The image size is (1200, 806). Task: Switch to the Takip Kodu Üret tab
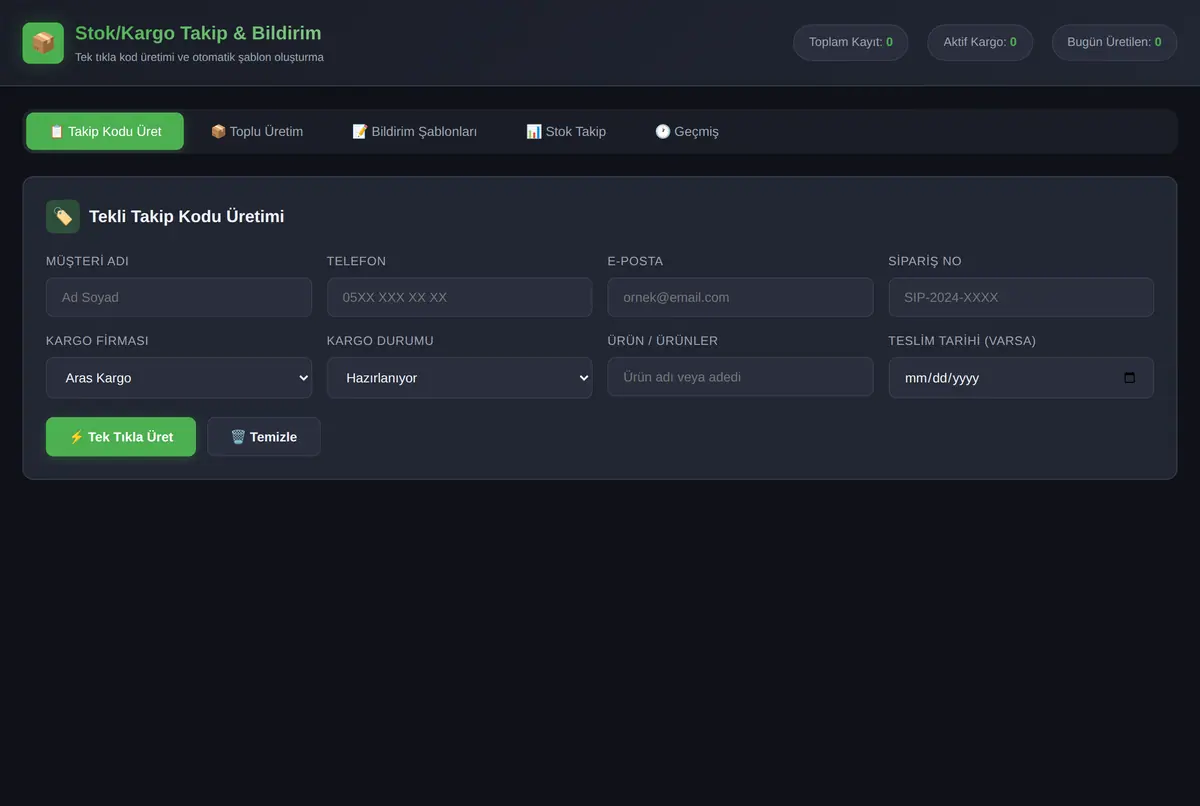pyautogui.click(x=105, y=131)
